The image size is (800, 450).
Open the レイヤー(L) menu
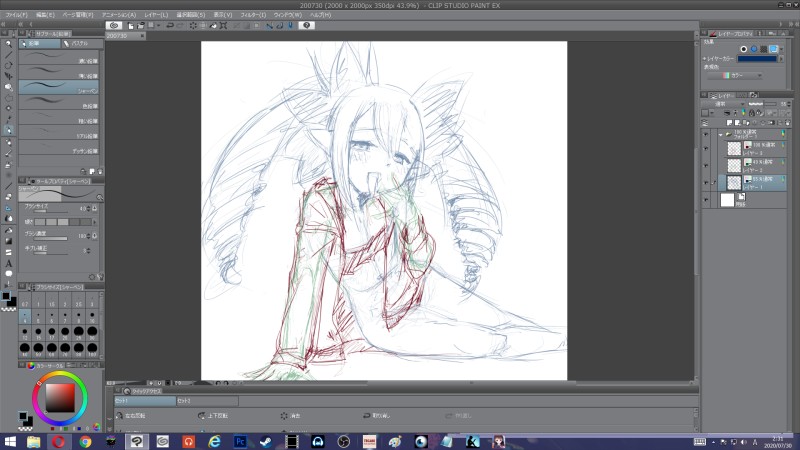point(156,15)
